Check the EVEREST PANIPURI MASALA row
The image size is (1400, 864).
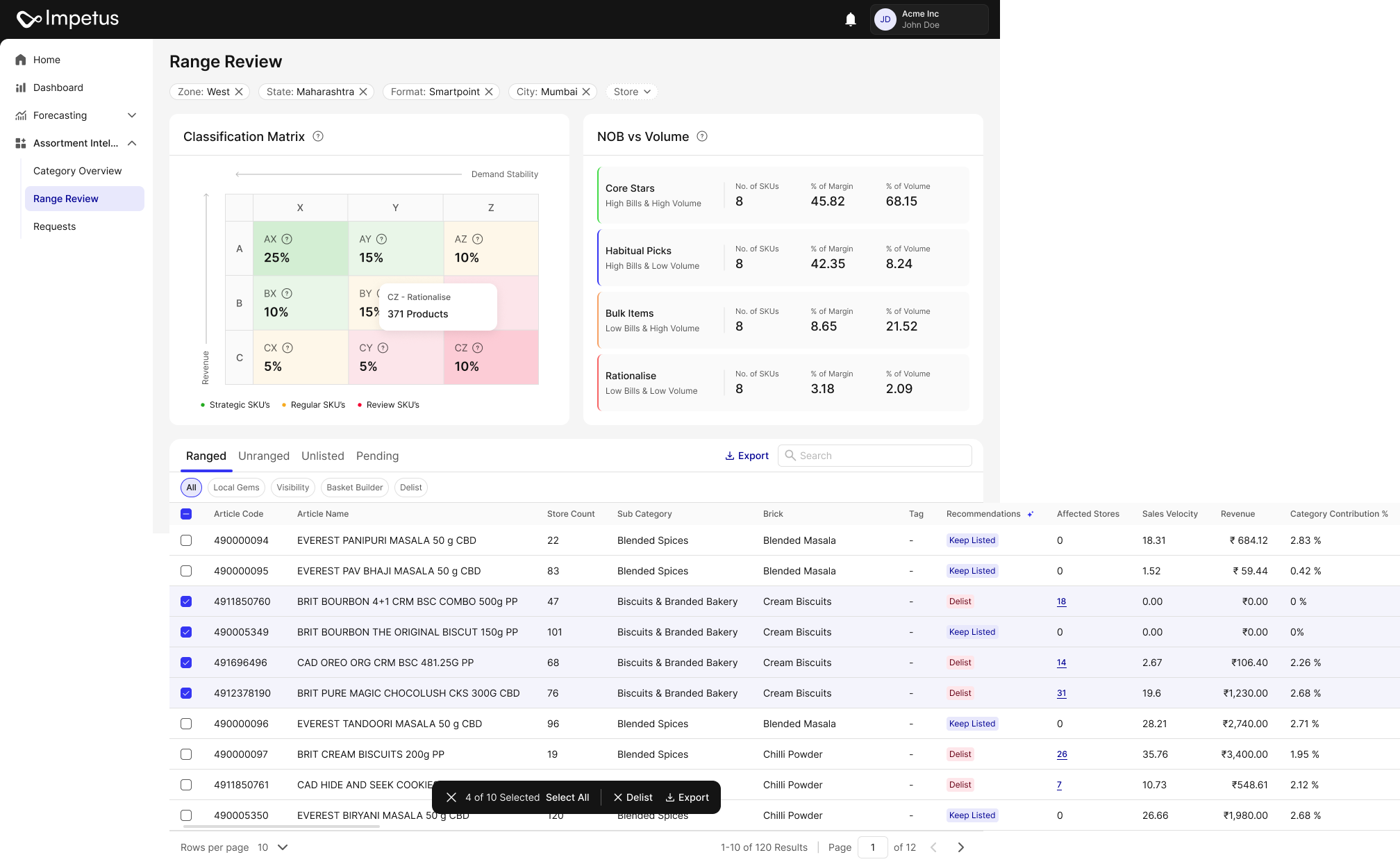pyautogui.click(x=186, y=540)
